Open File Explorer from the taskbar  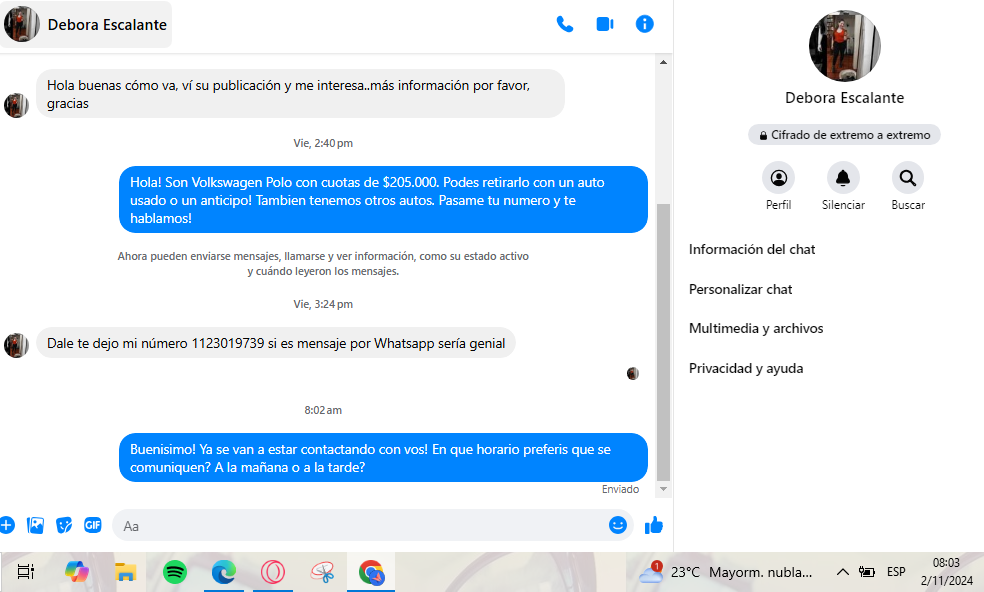pyautogui.click(x=126, y=572)
